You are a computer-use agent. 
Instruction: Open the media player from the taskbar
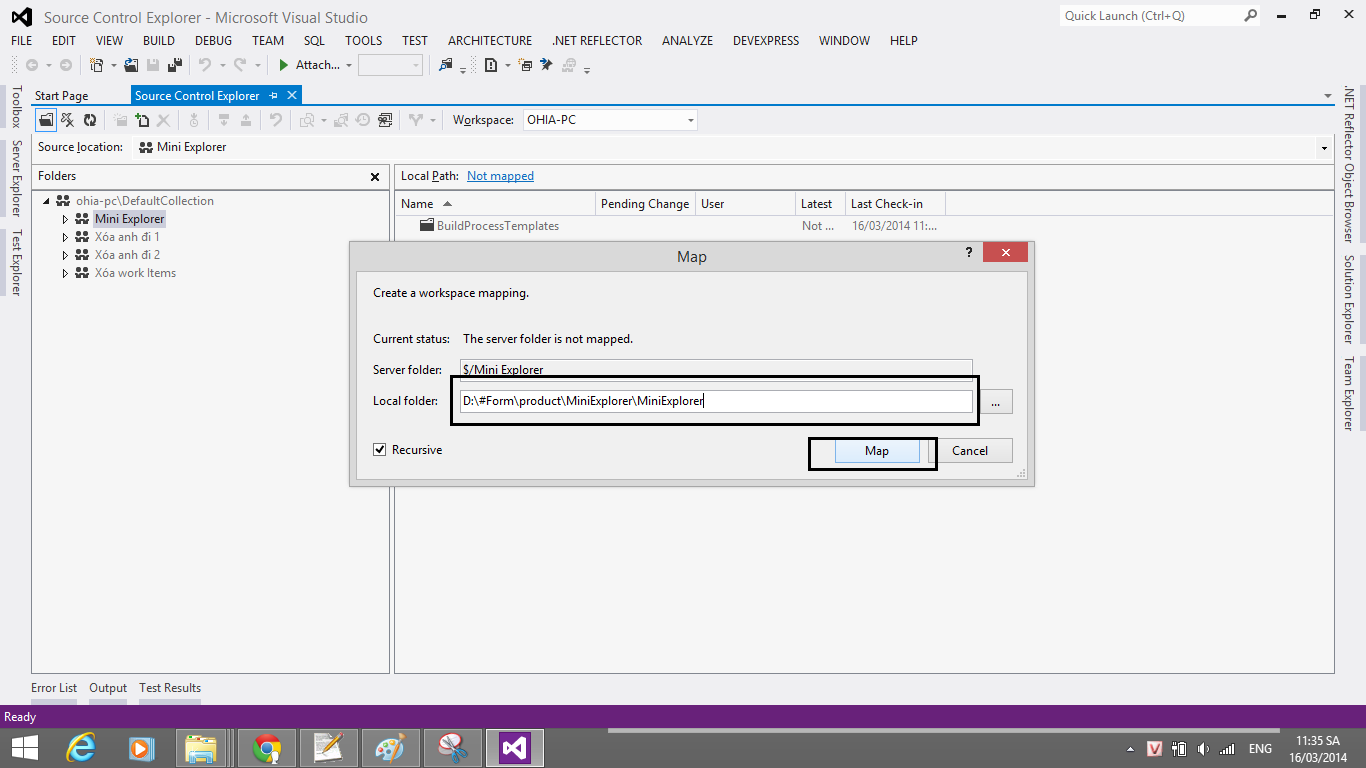tap(140, 748)
